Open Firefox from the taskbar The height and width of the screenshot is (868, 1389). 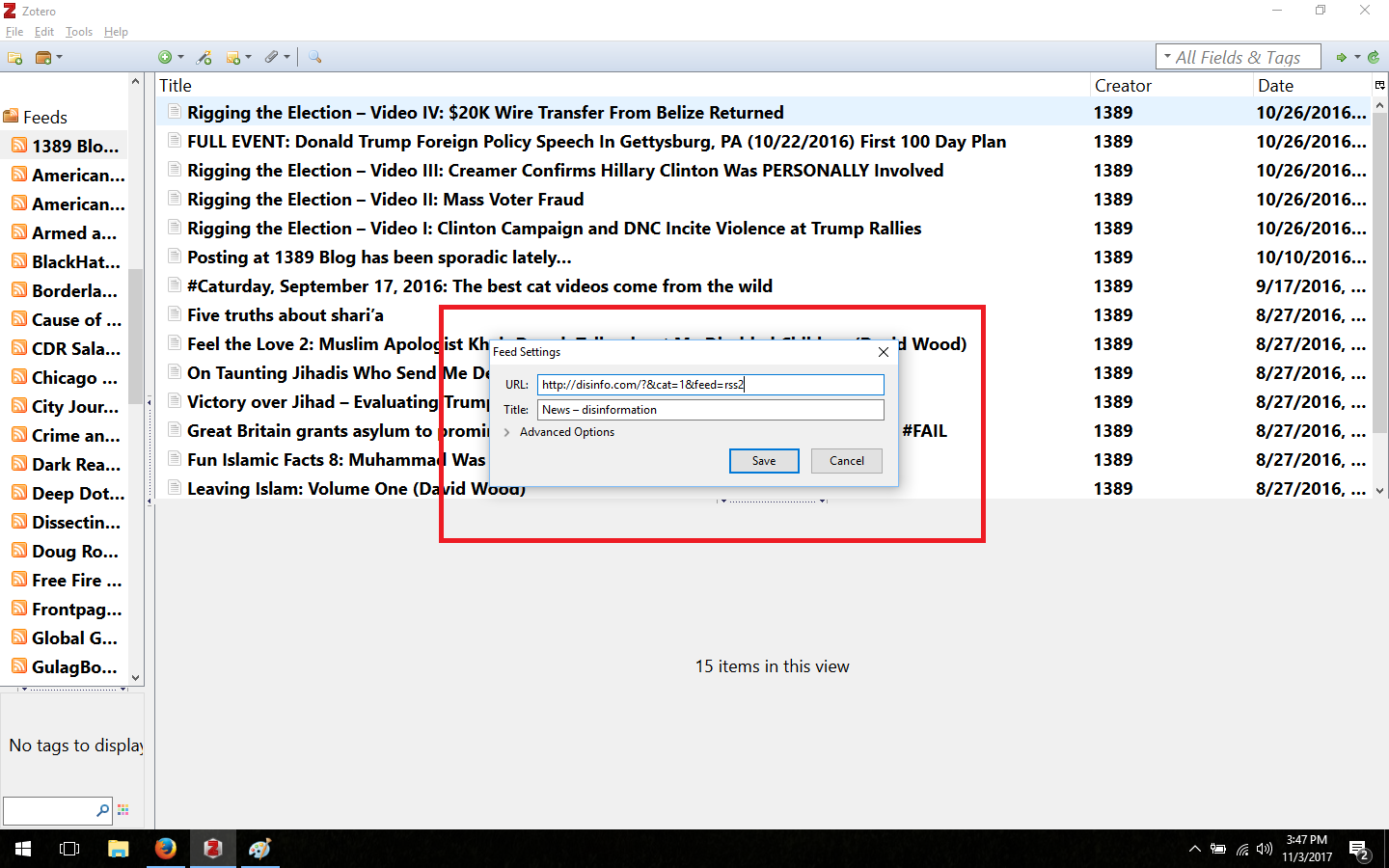166,849
